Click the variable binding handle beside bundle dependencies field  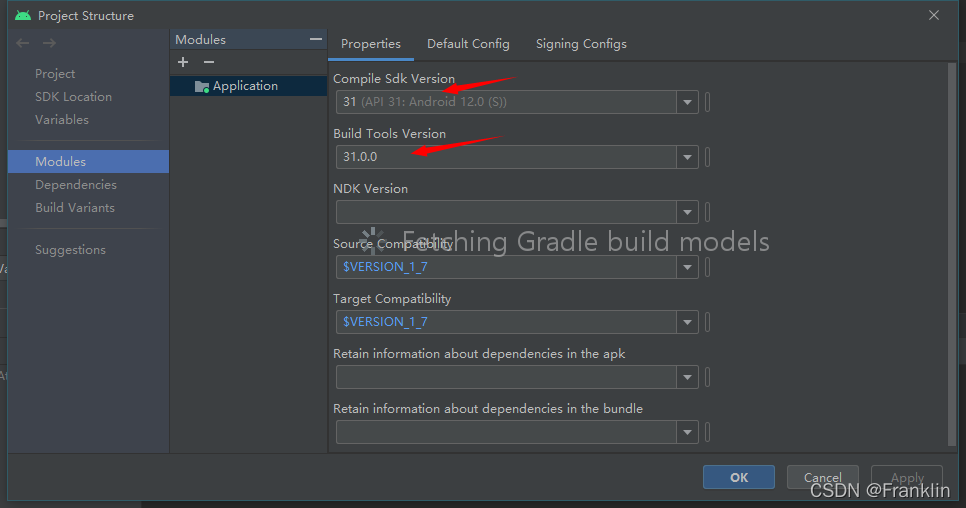707,432
